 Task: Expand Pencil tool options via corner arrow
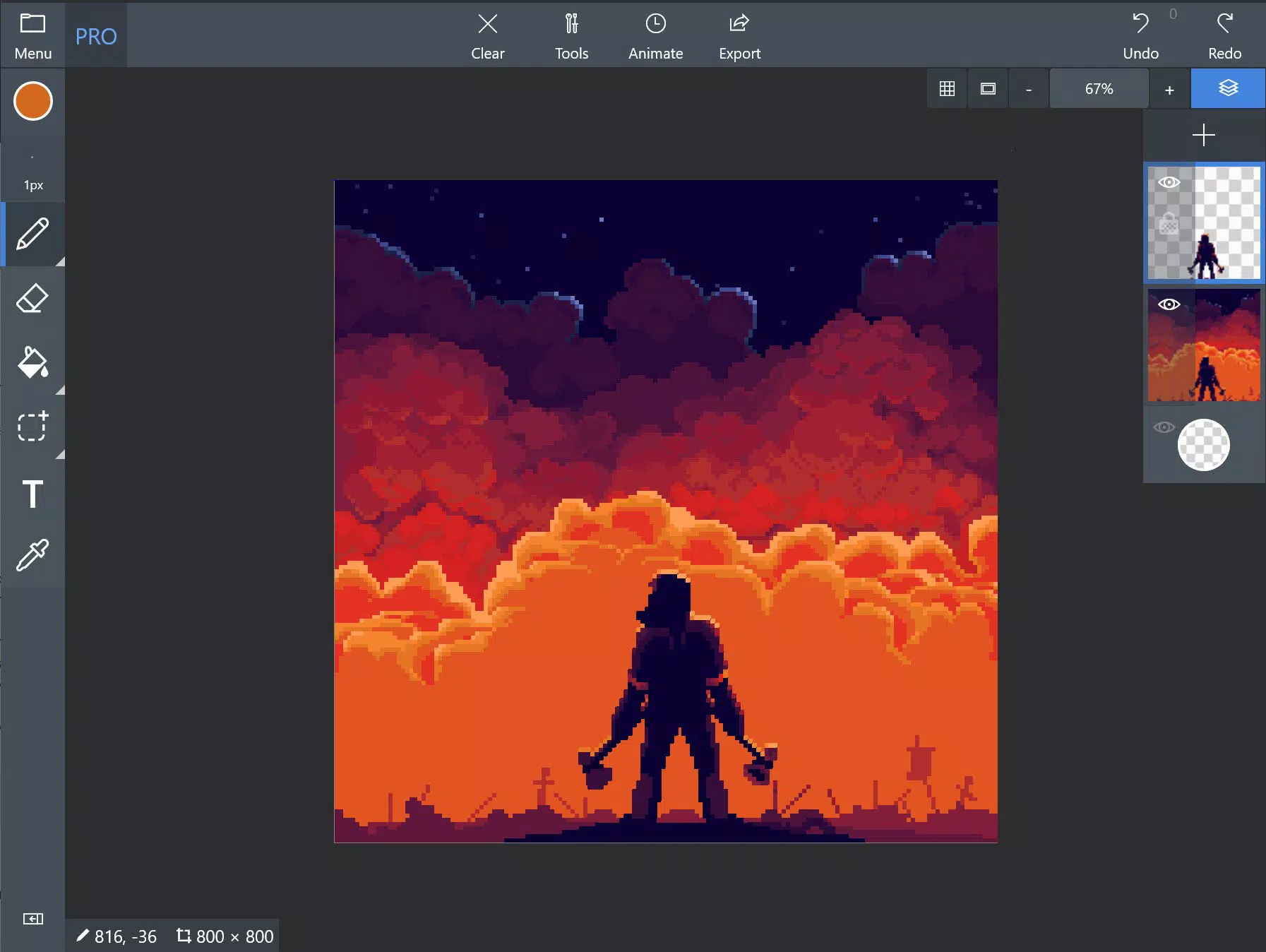click(60, 262)
